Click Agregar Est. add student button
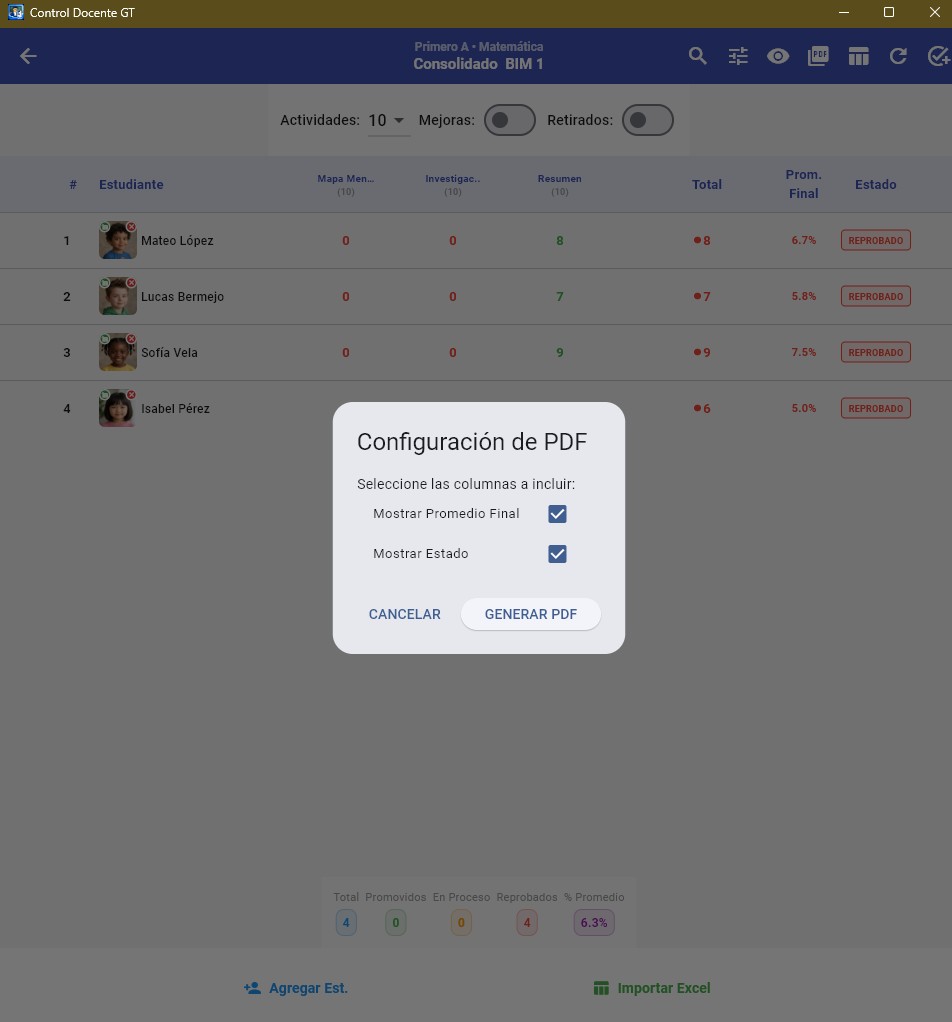This screenshot has height=1022, width=952. click(296, 988)
